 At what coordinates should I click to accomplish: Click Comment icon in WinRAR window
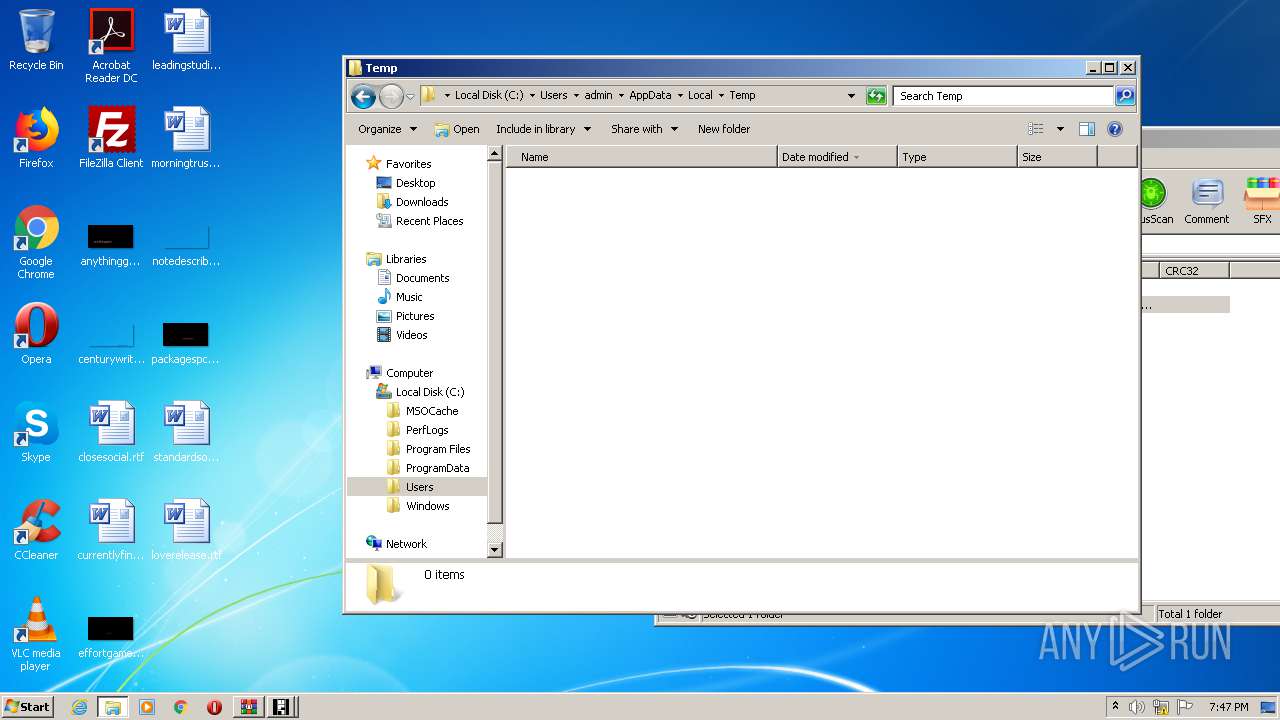pos(1207,202)
